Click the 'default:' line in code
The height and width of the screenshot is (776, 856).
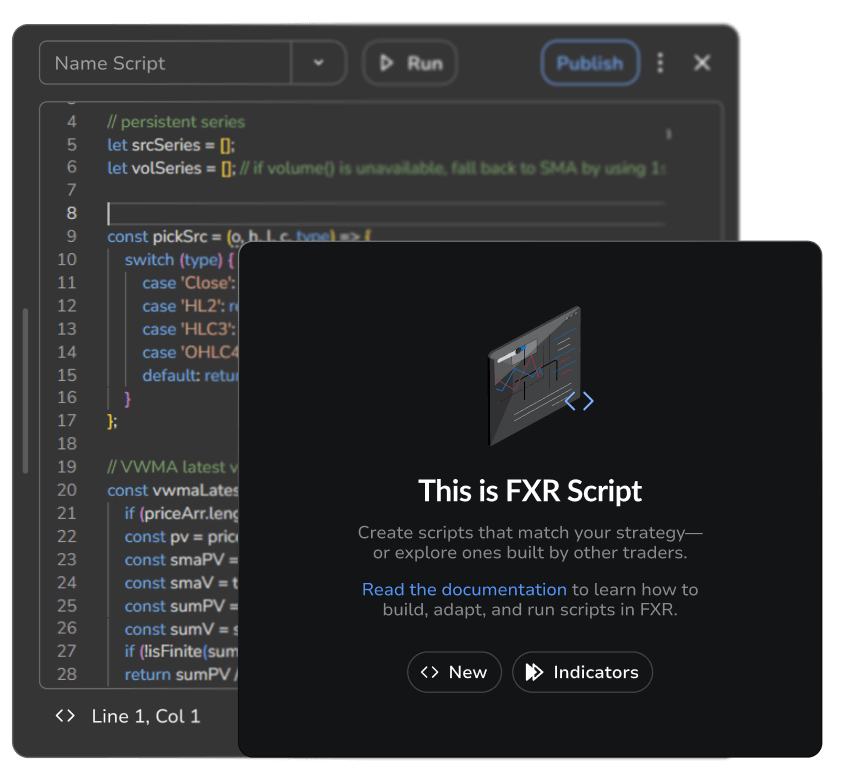pos(190,376)
